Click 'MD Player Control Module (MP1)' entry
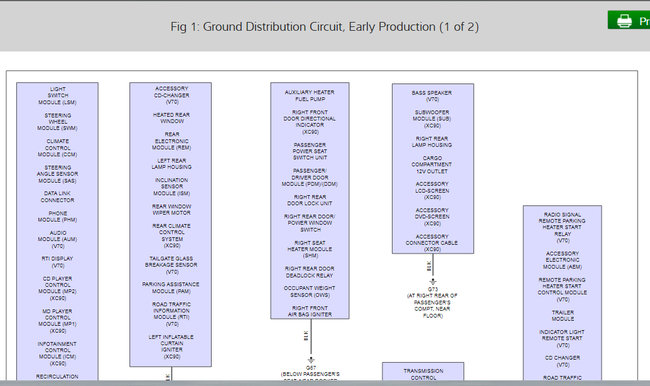The height and width of the screenshot is (386, 650). tap(57, 321)
